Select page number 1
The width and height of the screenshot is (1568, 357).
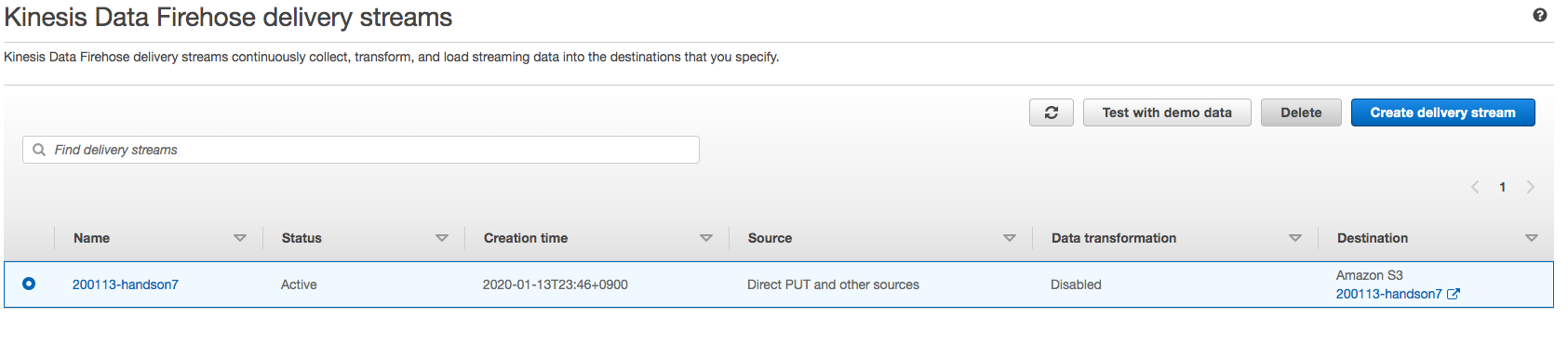click(x=1502, y=187)
